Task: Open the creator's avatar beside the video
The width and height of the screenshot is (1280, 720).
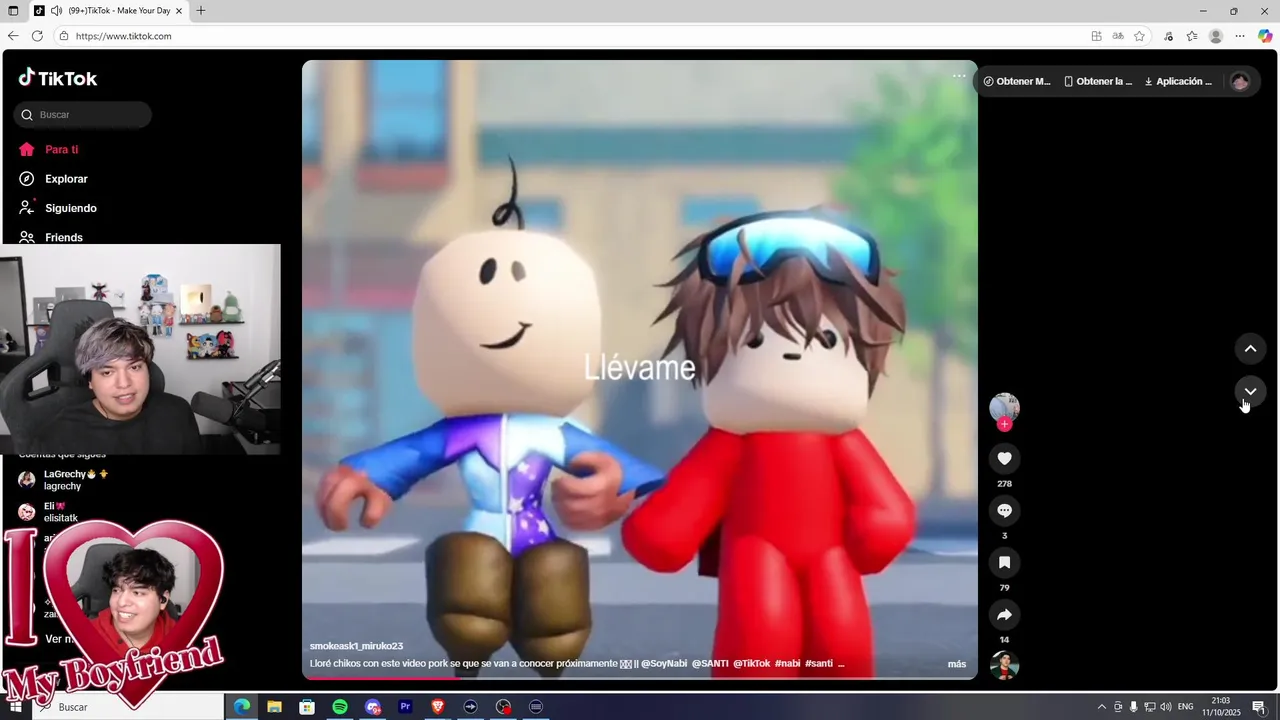Action: (x=1004, y=407)
